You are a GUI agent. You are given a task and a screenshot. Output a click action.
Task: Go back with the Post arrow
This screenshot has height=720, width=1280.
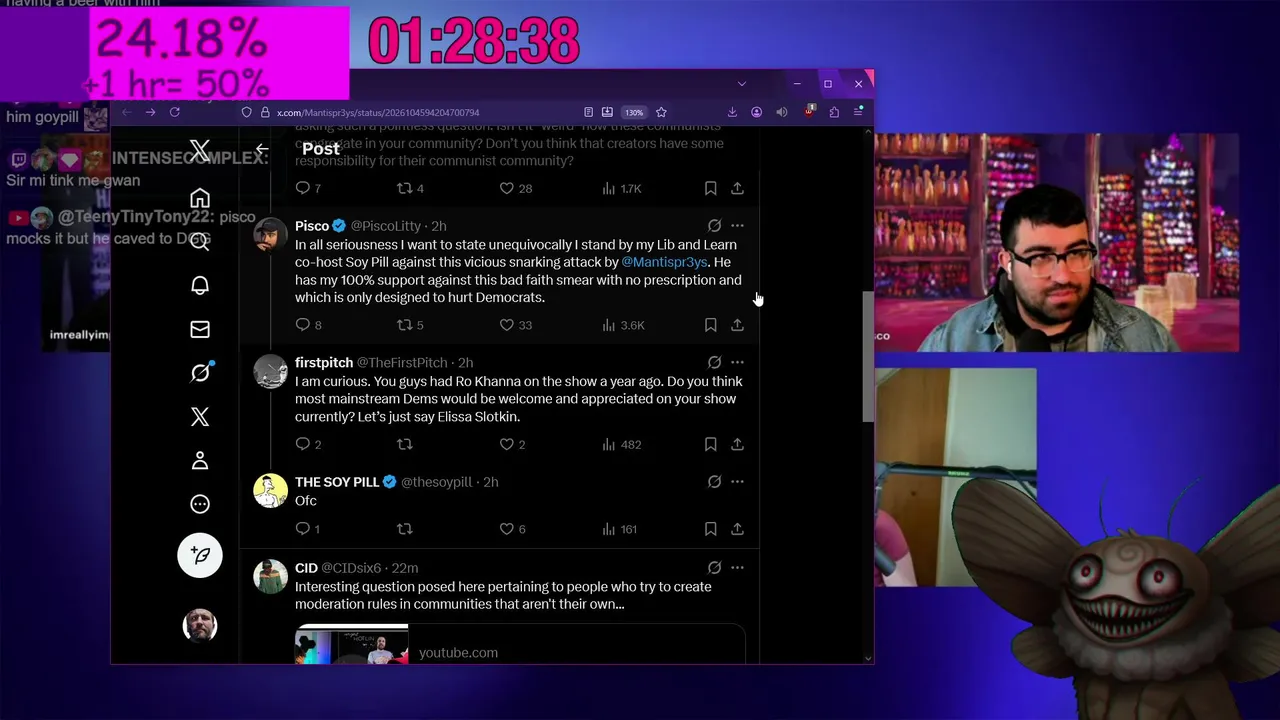click(x=262, y=150)
